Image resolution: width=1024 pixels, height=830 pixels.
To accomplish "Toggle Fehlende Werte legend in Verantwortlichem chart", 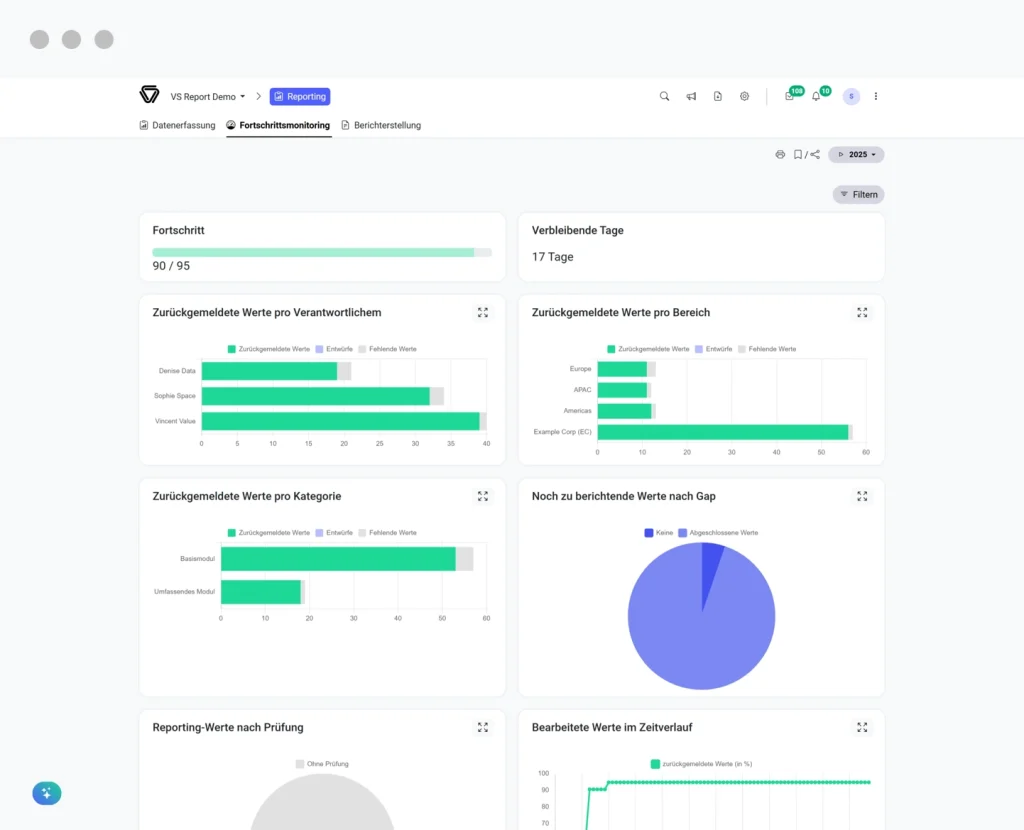I will [387, 349].
